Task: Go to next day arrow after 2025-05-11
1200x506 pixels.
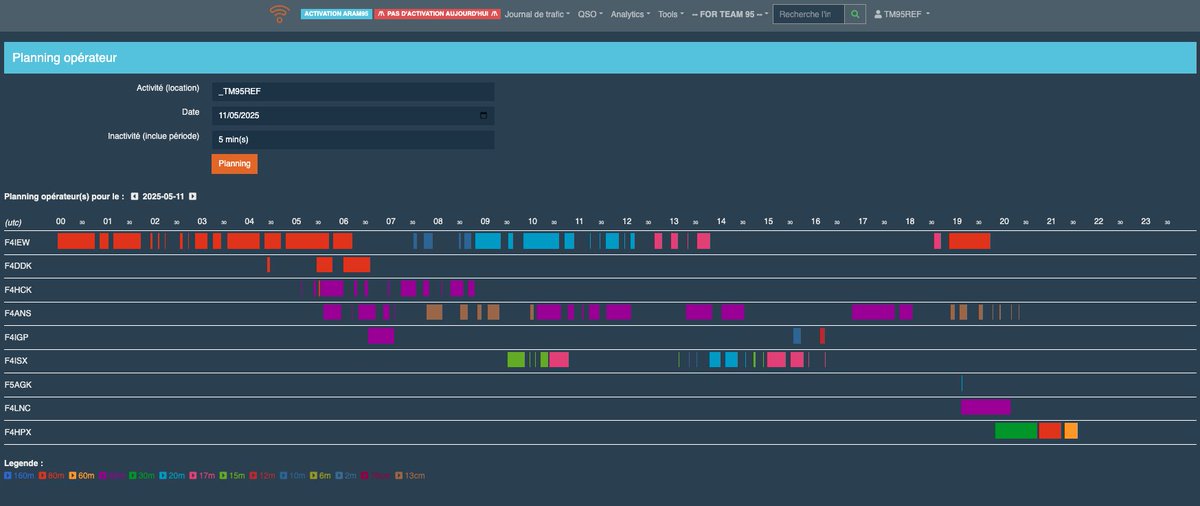Action: tap(193, 196)
